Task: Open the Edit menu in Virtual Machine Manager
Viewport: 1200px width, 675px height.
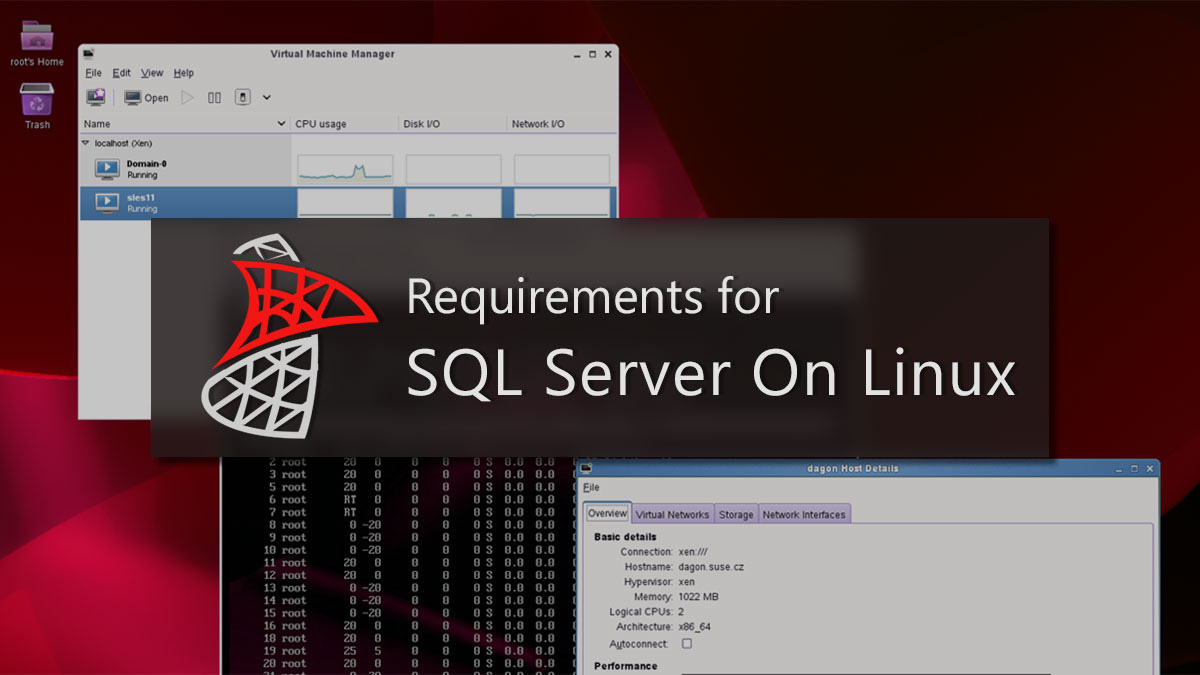Action: coord(121,72)
